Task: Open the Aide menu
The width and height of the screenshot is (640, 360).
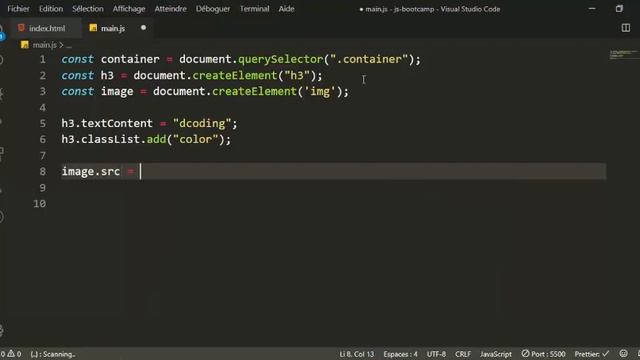Action: pyautogui.click(x=286, y=9)
